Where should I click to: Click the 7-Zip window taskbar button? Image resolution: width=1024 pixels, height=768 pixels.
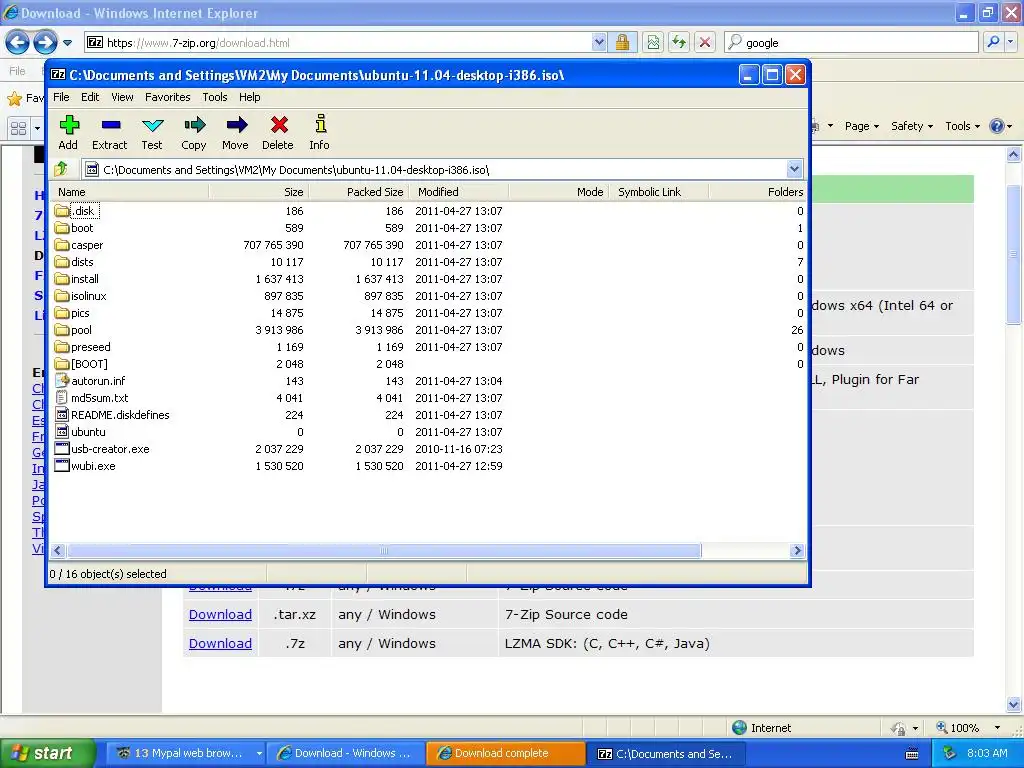pyautogui.click(x=666, y=753)
